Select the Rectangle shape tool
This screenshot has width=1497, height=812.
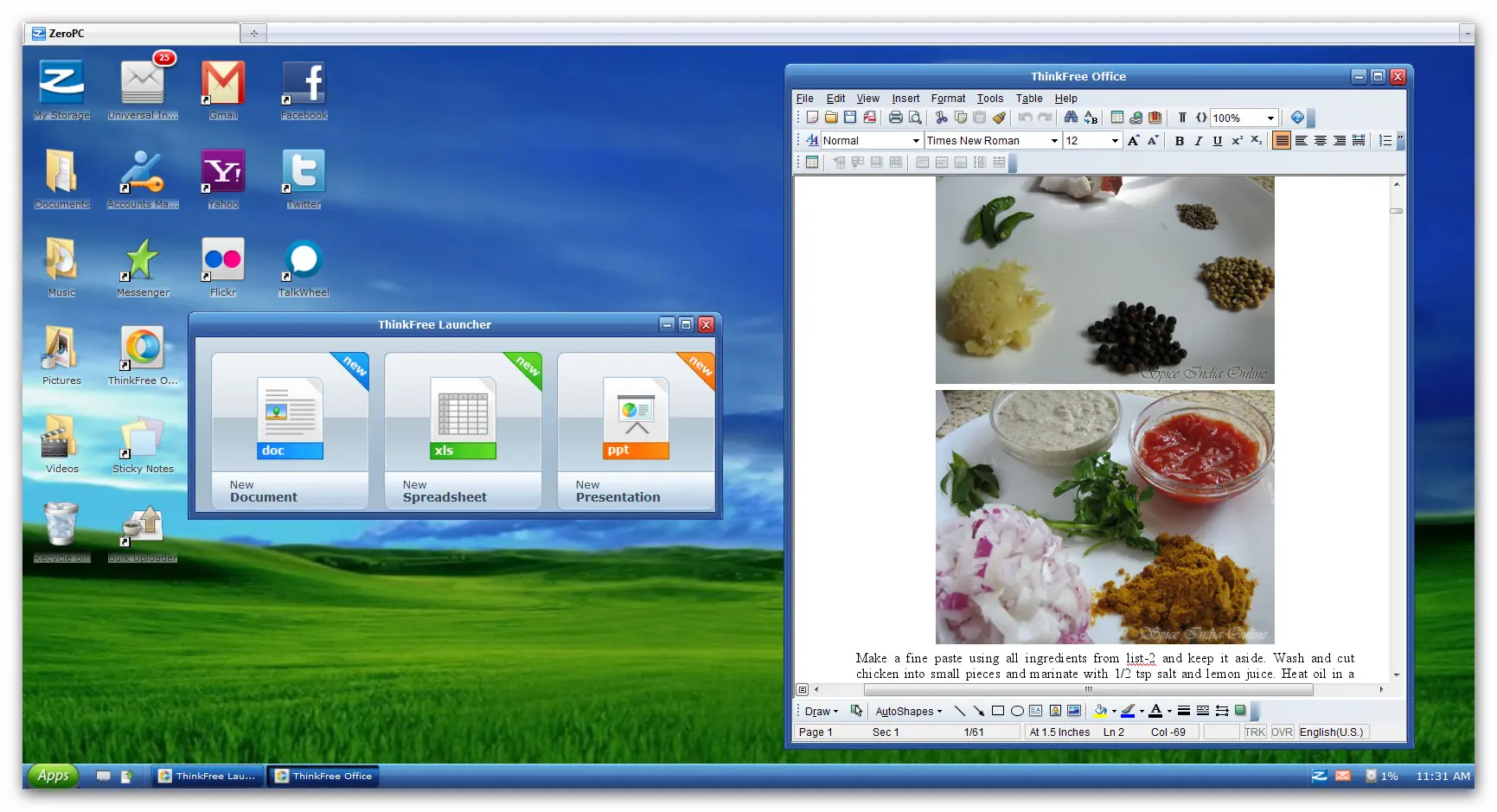998,711
